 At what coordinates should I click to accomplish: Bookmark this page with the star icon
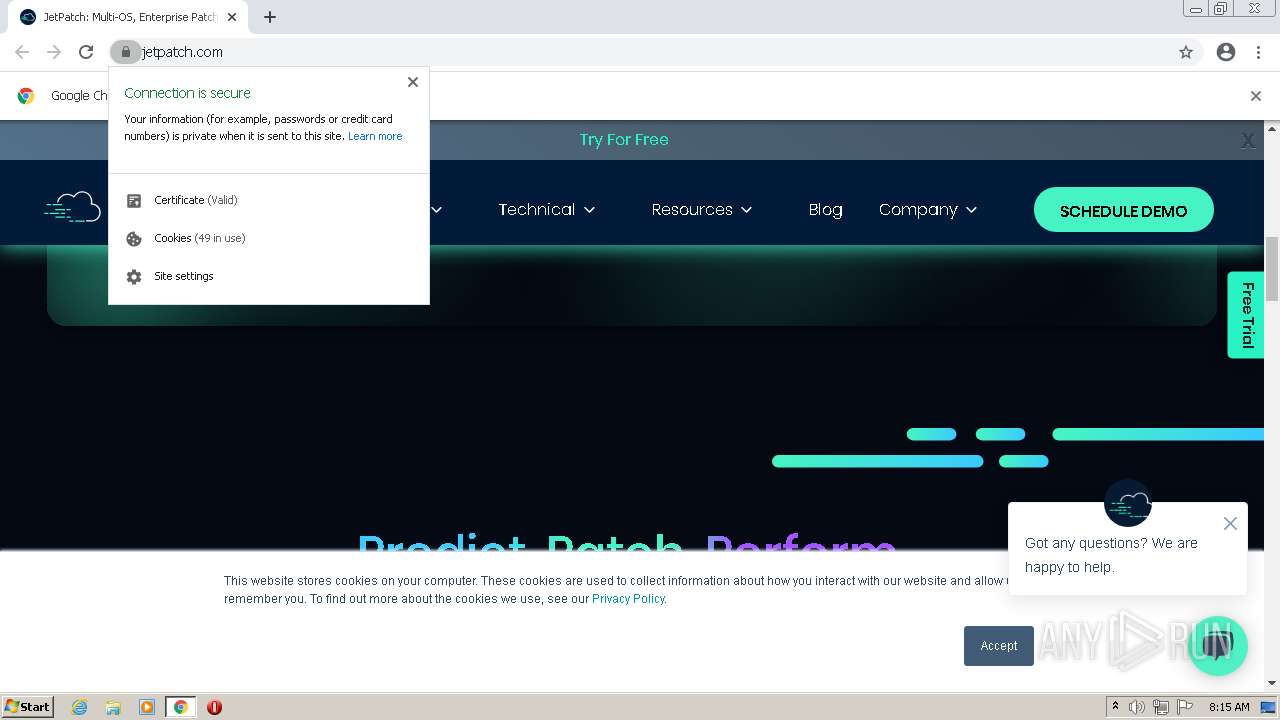1186,52
